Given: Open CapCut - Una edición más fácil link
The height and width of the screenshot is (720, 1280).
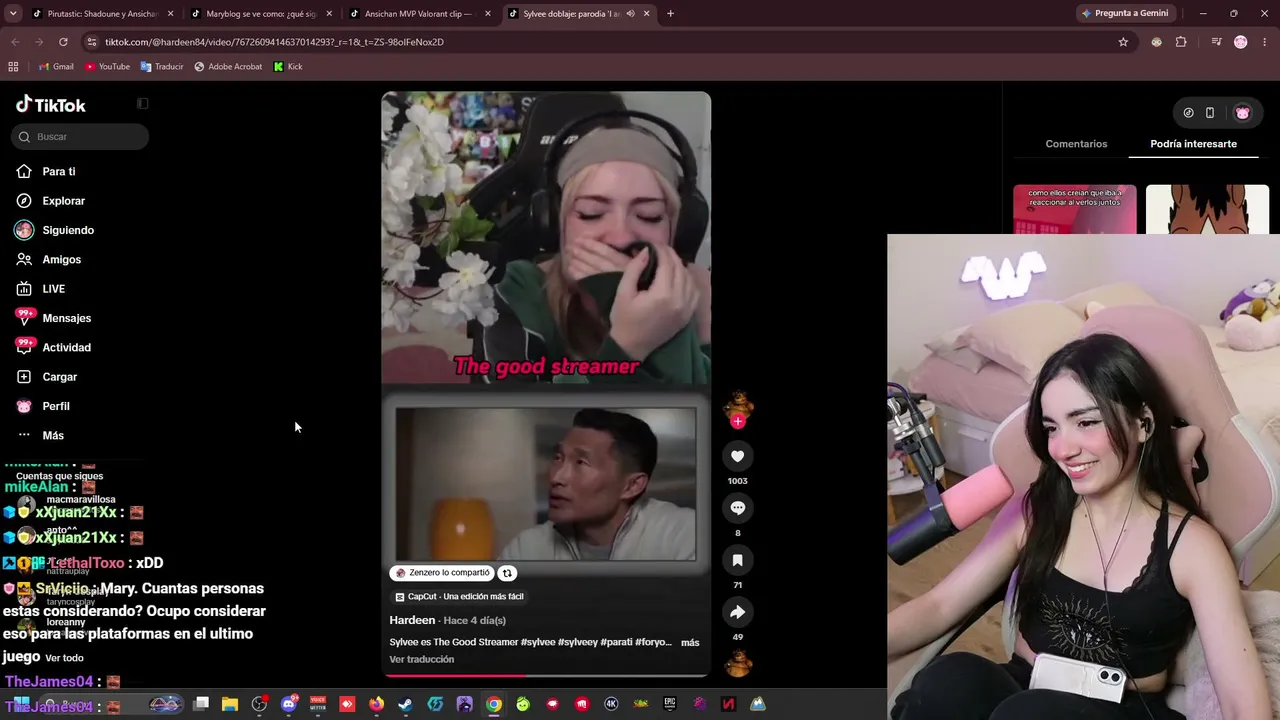Looking at the screenshot, I should [x=459, y=597].
